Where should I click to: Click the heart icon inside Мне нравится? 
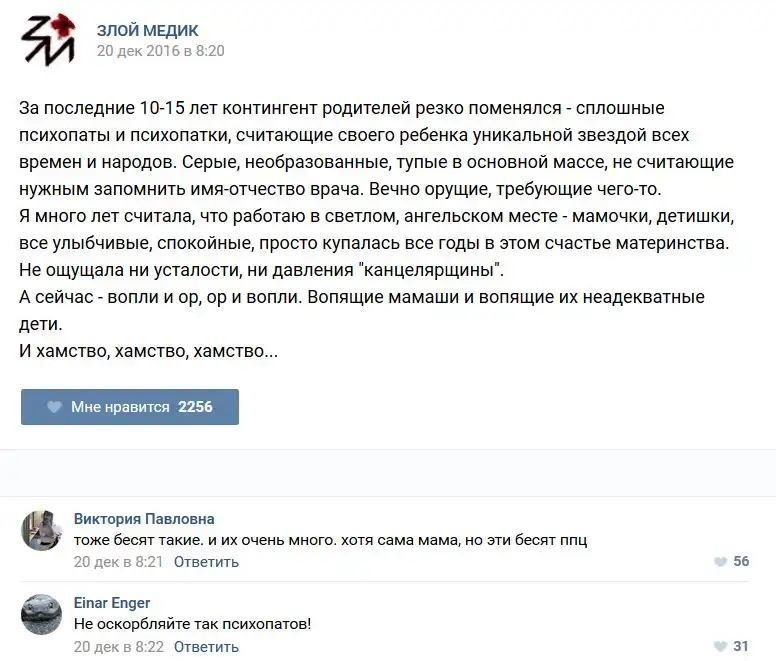(x=54, y=407)
